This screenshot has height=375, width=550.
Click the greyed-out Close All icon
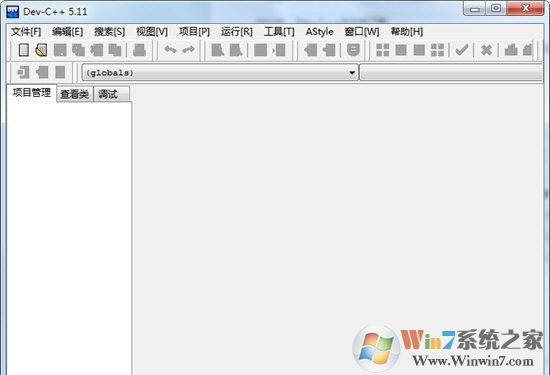[115, 50]
